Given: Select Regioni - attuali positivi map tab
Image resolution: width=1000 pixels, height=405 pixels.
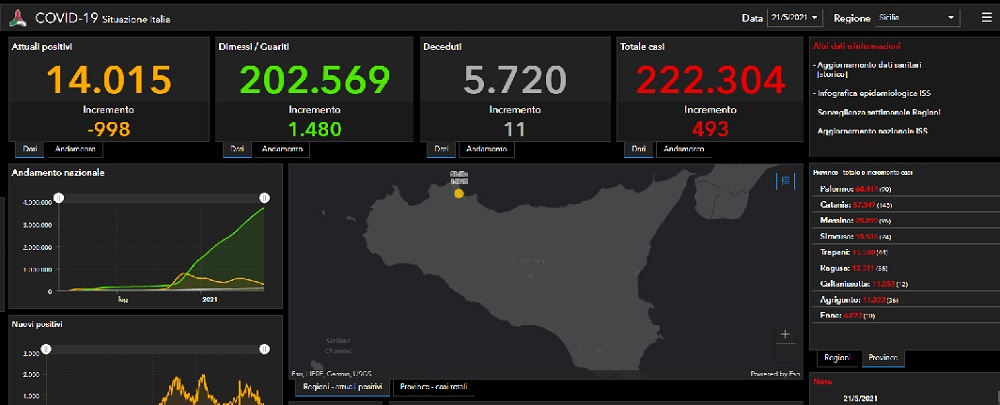Looking at the screenshot, I should pyautogui.click(x=341, y=387).
